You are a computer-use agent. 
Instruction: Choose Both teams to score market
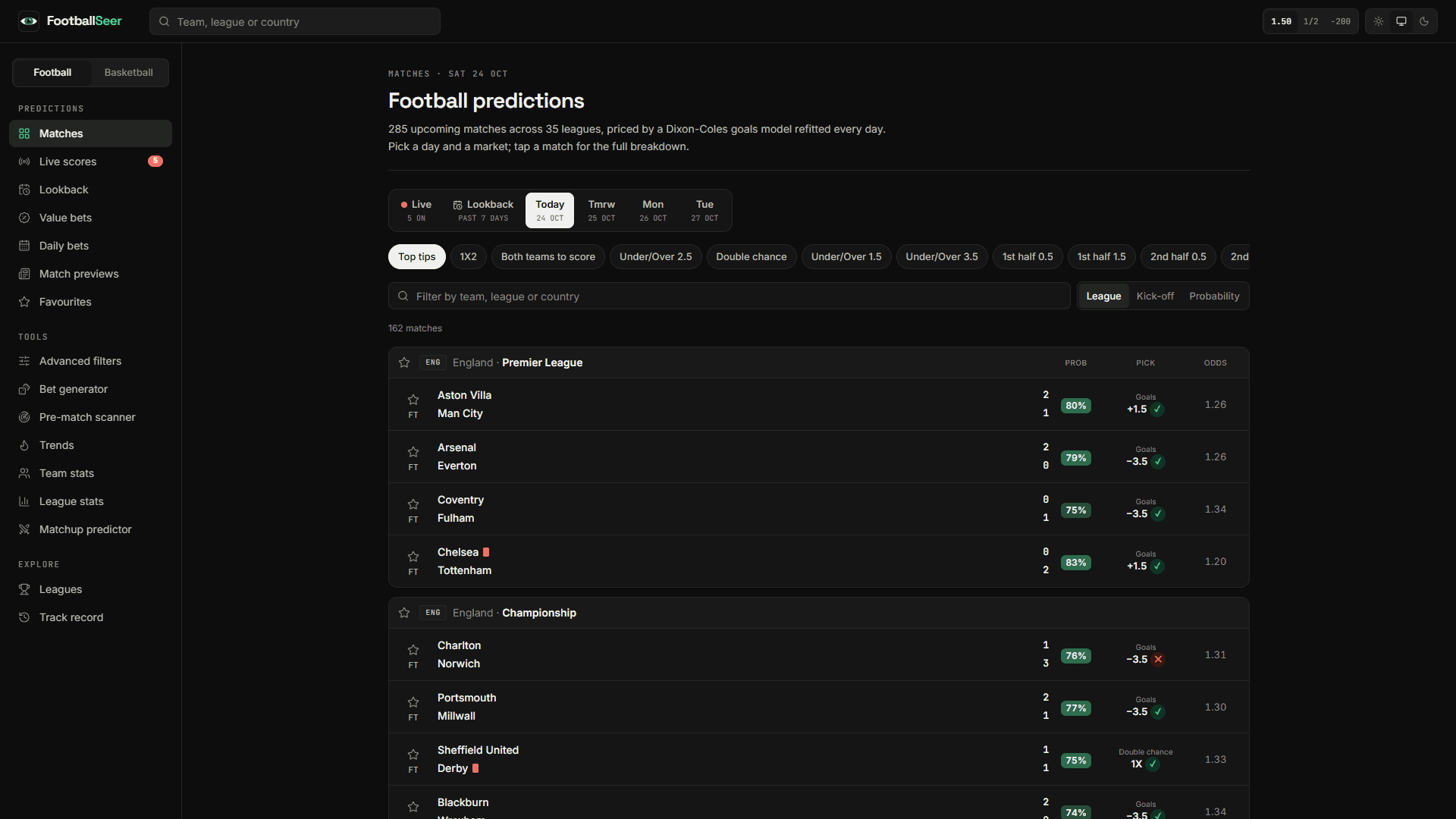[548, 257]
